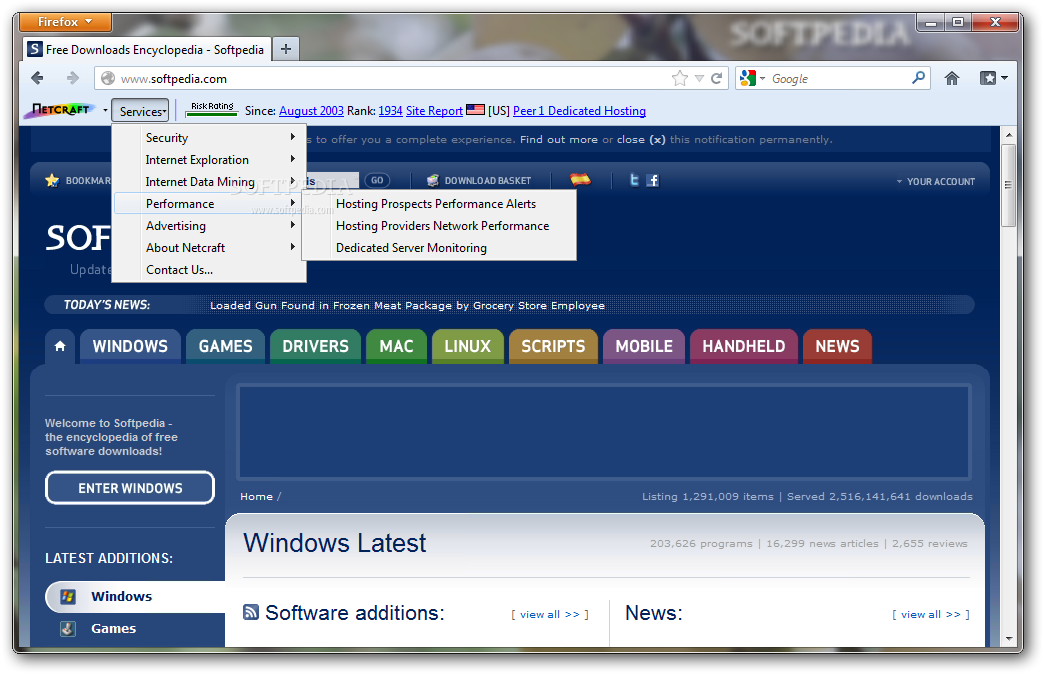Open the Firefox menu button
Viewport: 1044px width, 674px height.
click(65, 22)
